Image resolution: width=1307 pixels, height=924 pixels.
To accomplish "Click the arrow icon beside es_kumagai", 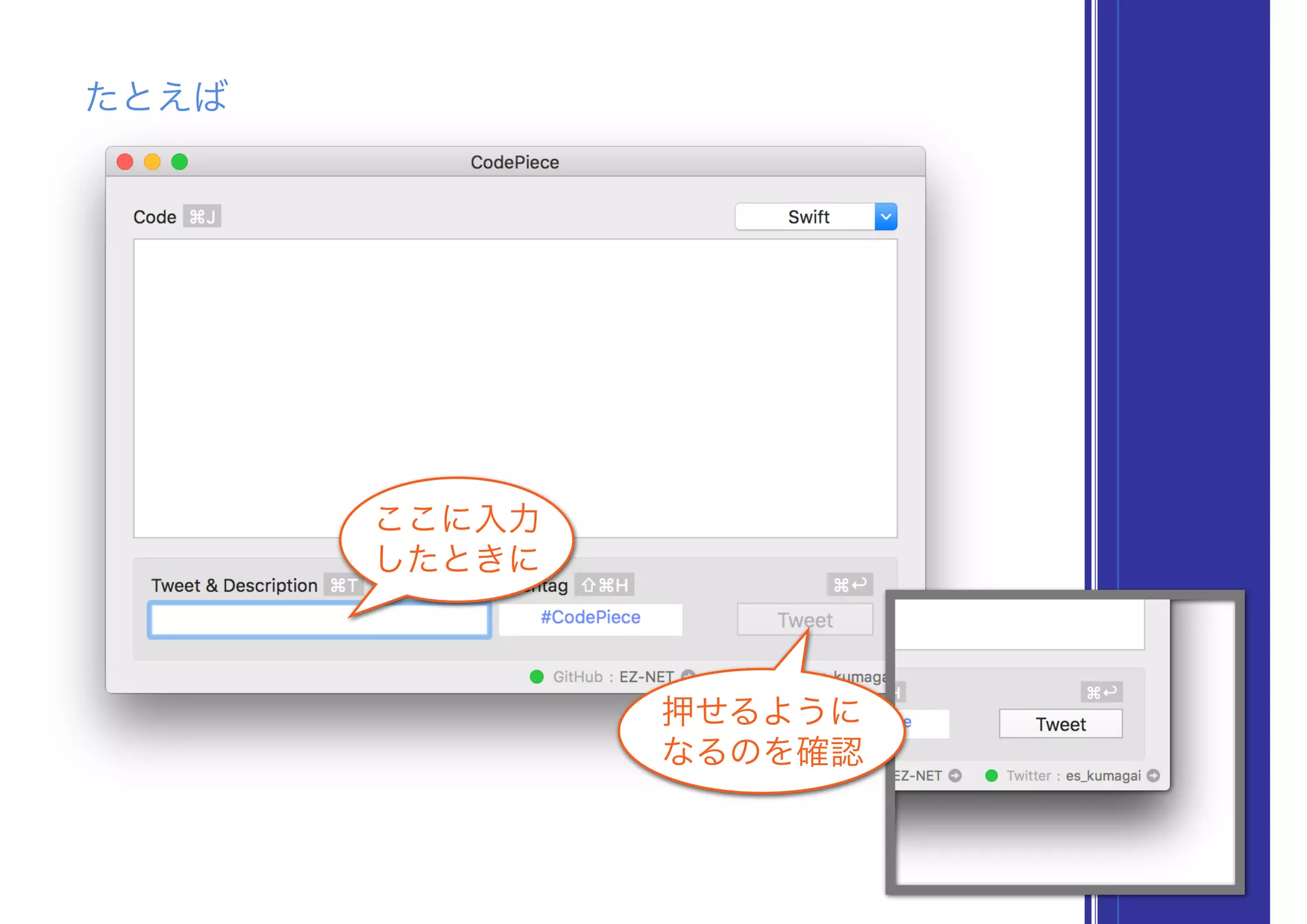I will [1153, 775].
